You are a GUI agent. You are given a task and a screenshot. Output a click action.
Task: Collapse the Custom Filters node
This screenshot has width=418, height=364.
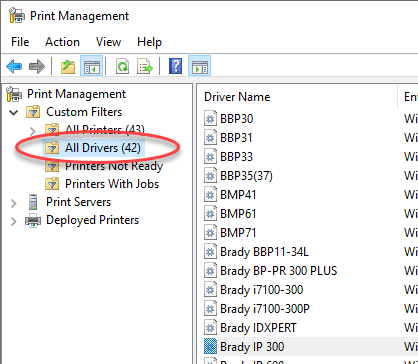click(x=14, y=112)
